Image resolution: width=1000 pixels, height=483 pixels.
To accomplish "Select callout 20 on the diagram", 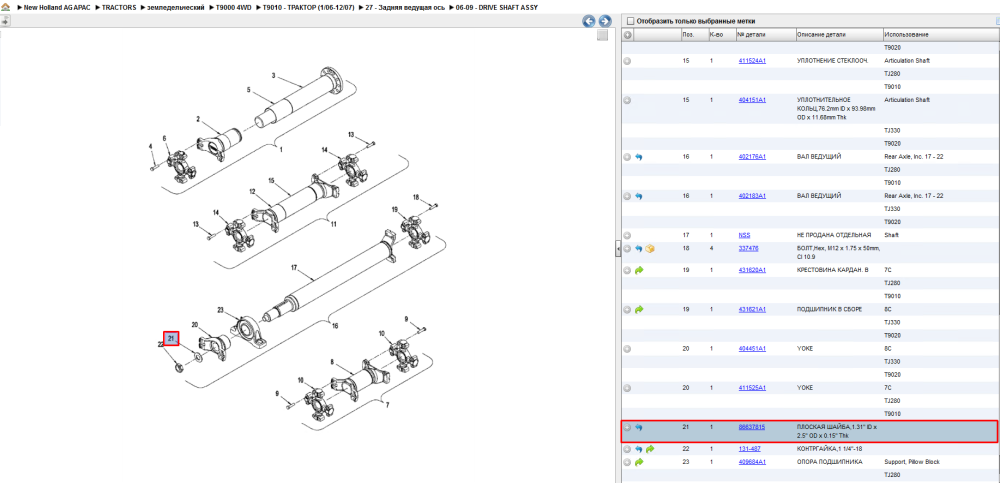I will 195,325.
